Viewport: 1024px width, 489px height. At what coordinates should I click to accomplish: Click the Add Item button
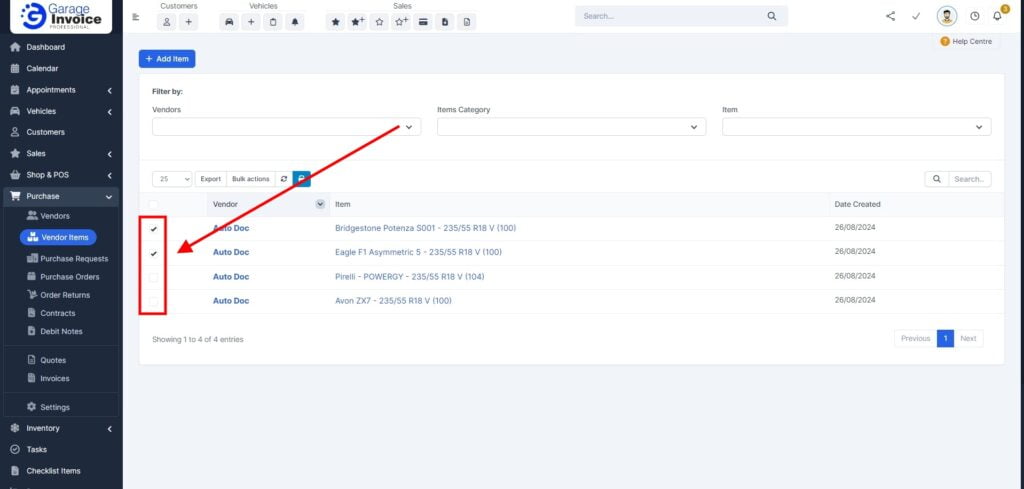coord(167,59)
